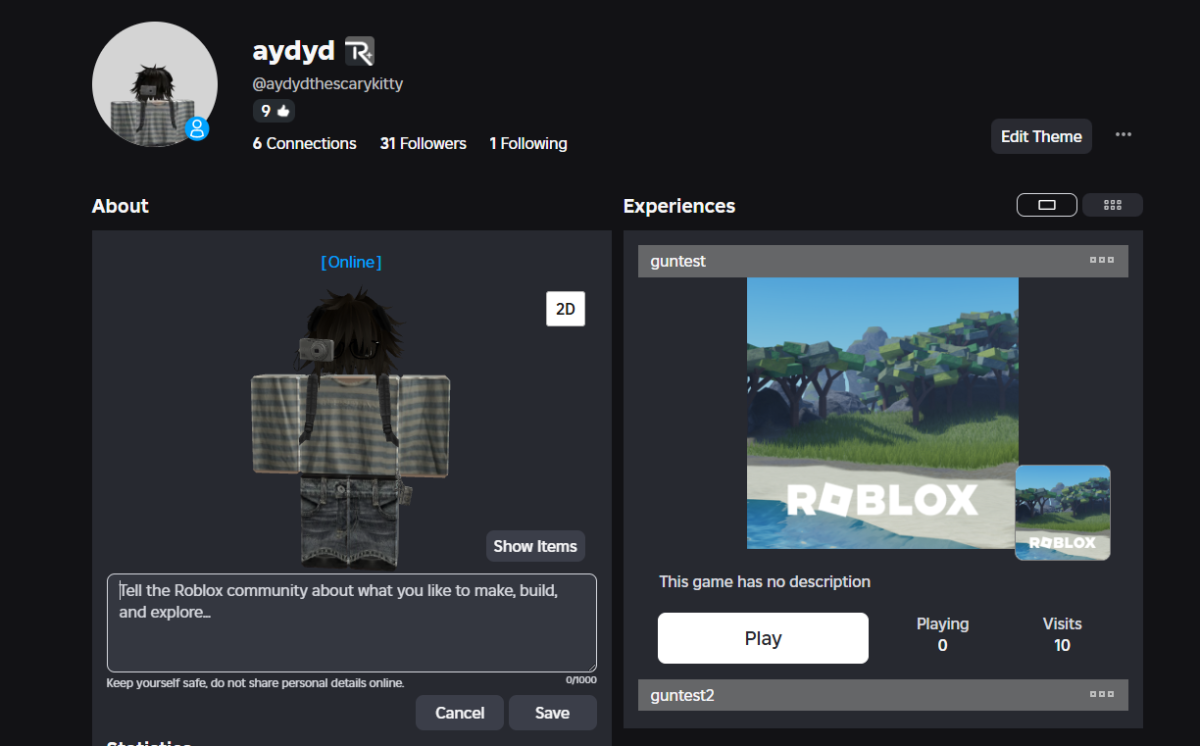This screenshot has width=1200, height=746.
Task: Click the small guntest thumbnail image
Action: tap(1062, 512)
